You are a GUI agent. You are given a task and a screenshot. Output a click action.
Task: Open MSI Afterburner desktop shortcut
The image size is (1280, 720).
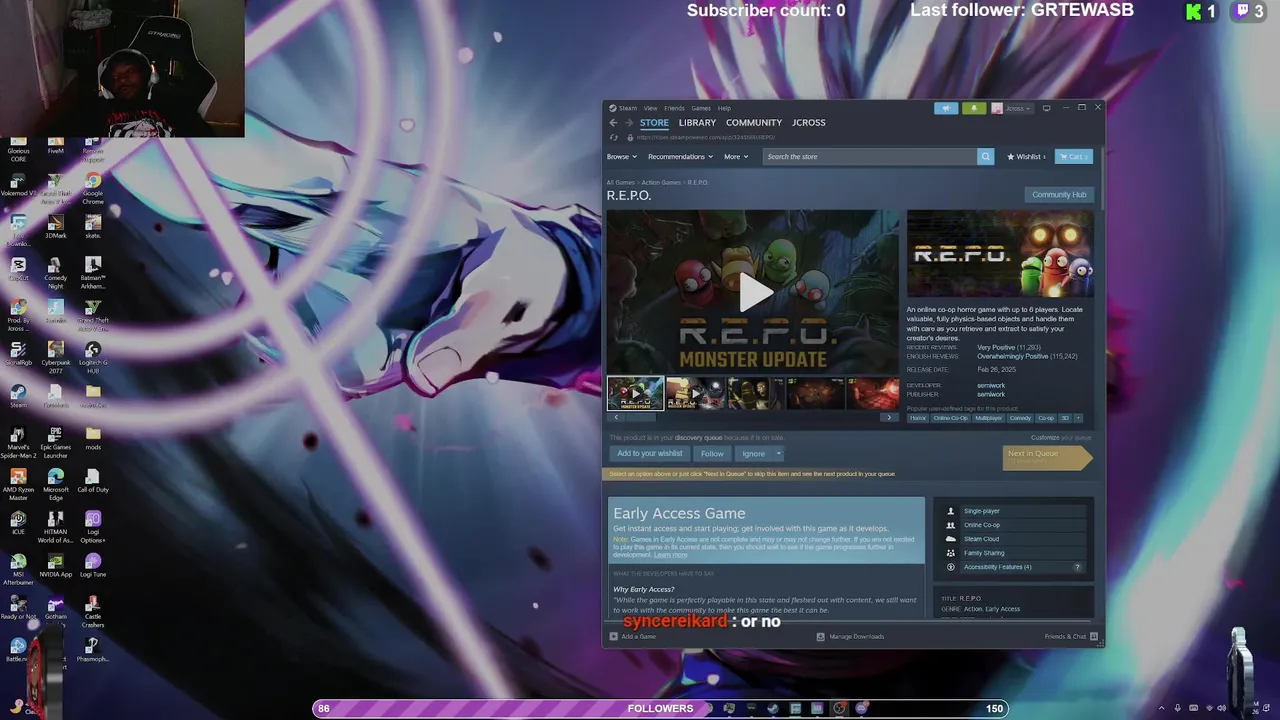pos(18,570)
